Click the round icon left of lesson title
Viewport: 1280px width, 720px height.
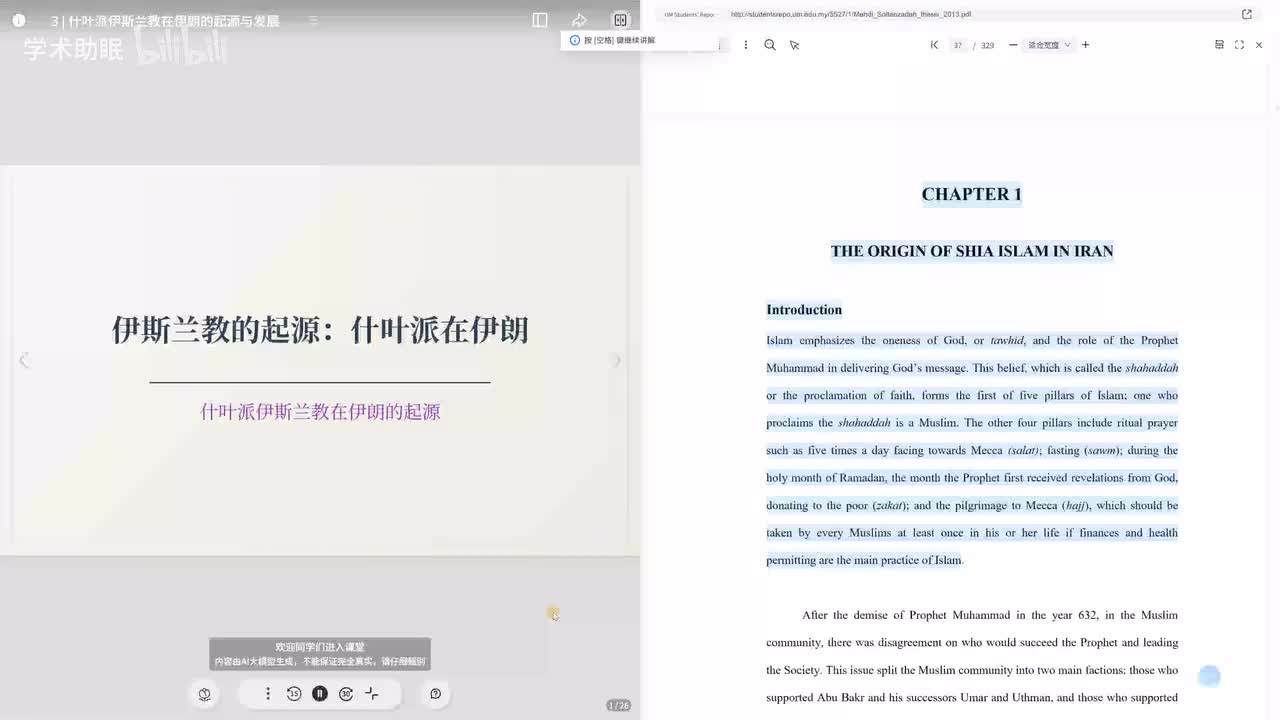(x=18, y=20)
